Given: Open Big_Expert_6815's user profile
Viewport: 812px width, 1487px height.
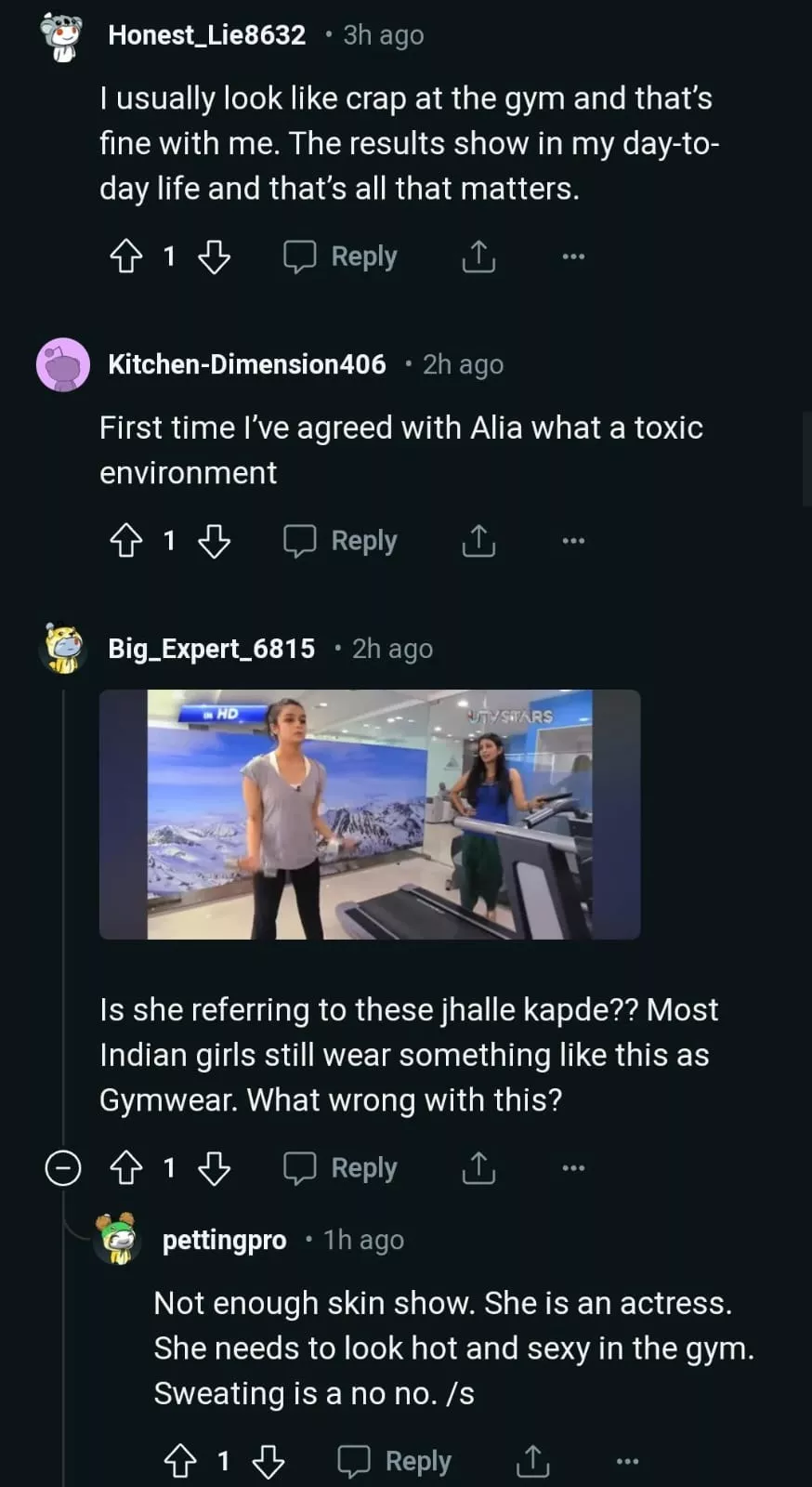Looking at the screenshot, I should [x=211, y=649].
